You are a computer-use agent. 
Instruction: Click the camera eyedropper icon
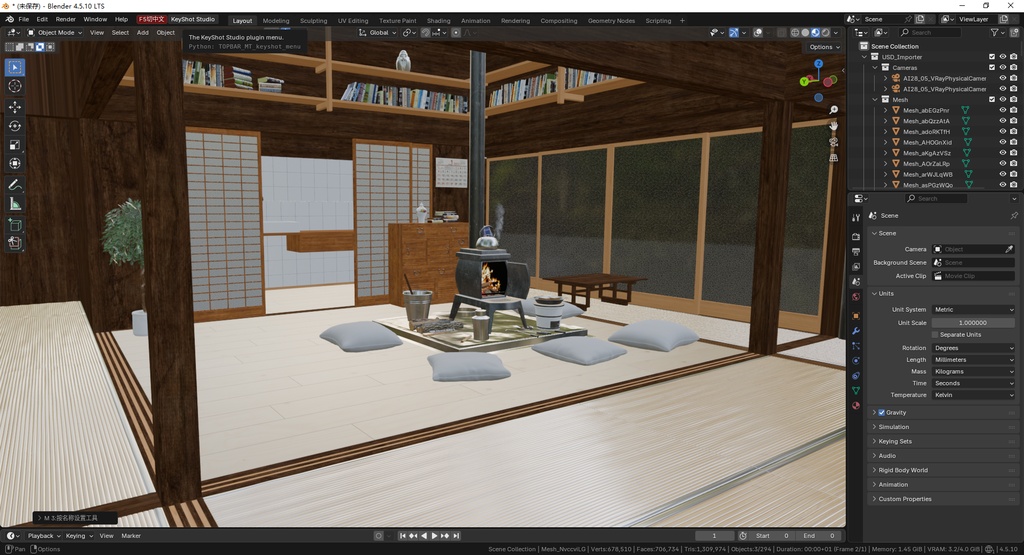coord(1009,249)
